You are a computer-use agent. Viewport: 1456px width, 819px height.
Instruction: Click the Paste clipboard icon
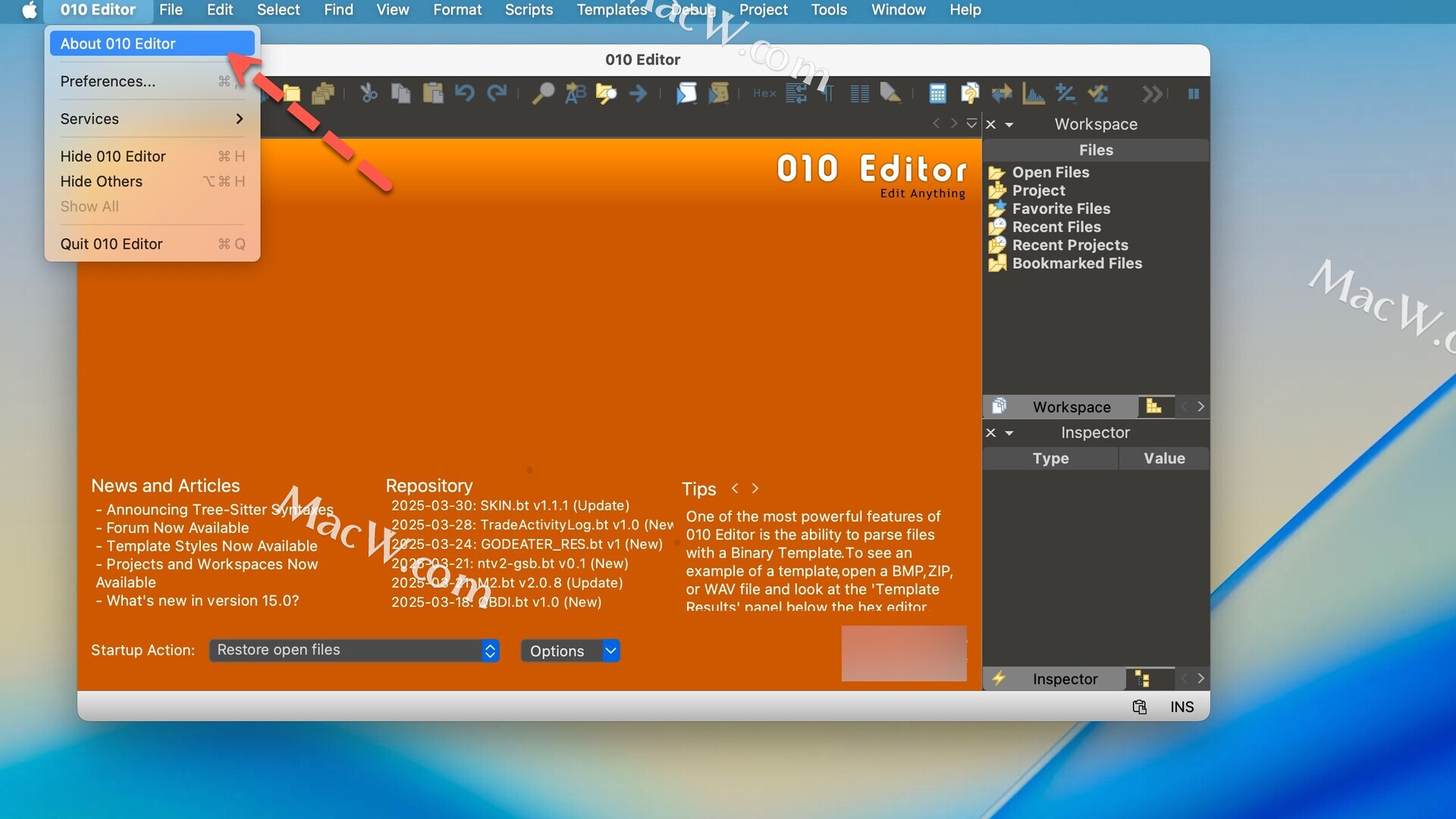coord(433,93)
